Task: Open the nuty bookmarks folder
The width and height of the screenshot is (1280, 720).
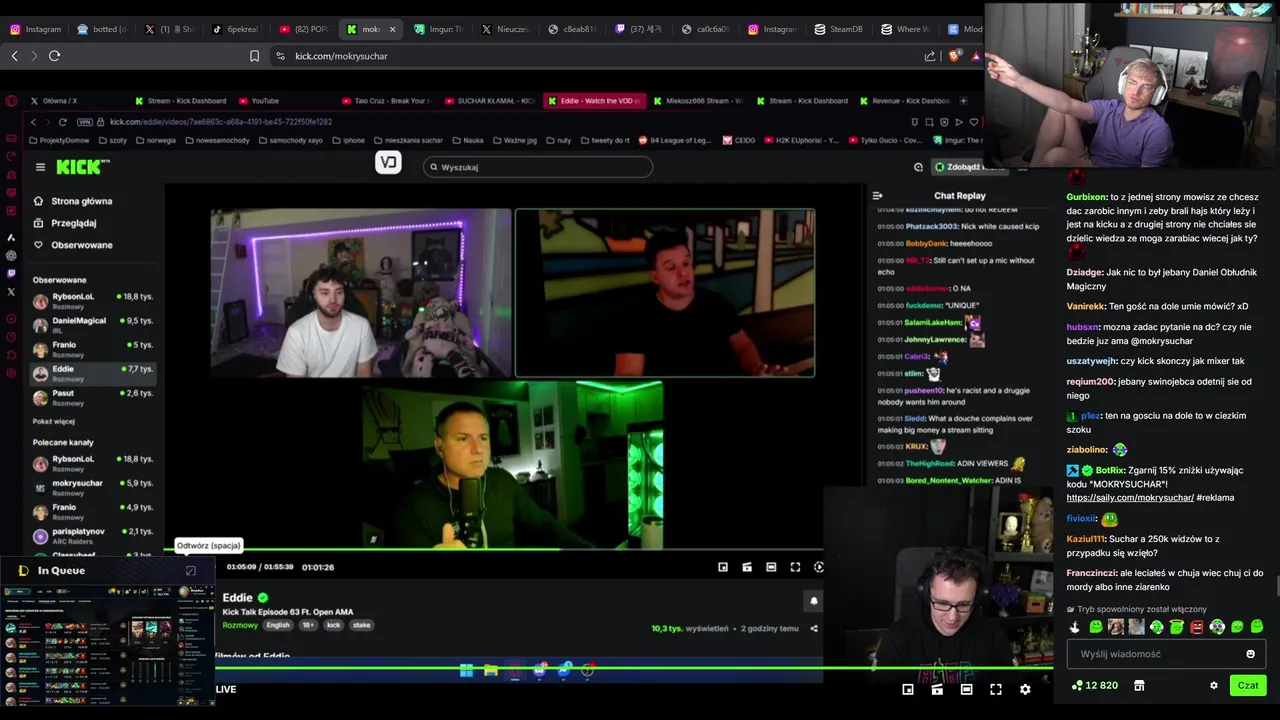Action: (558, 140)
